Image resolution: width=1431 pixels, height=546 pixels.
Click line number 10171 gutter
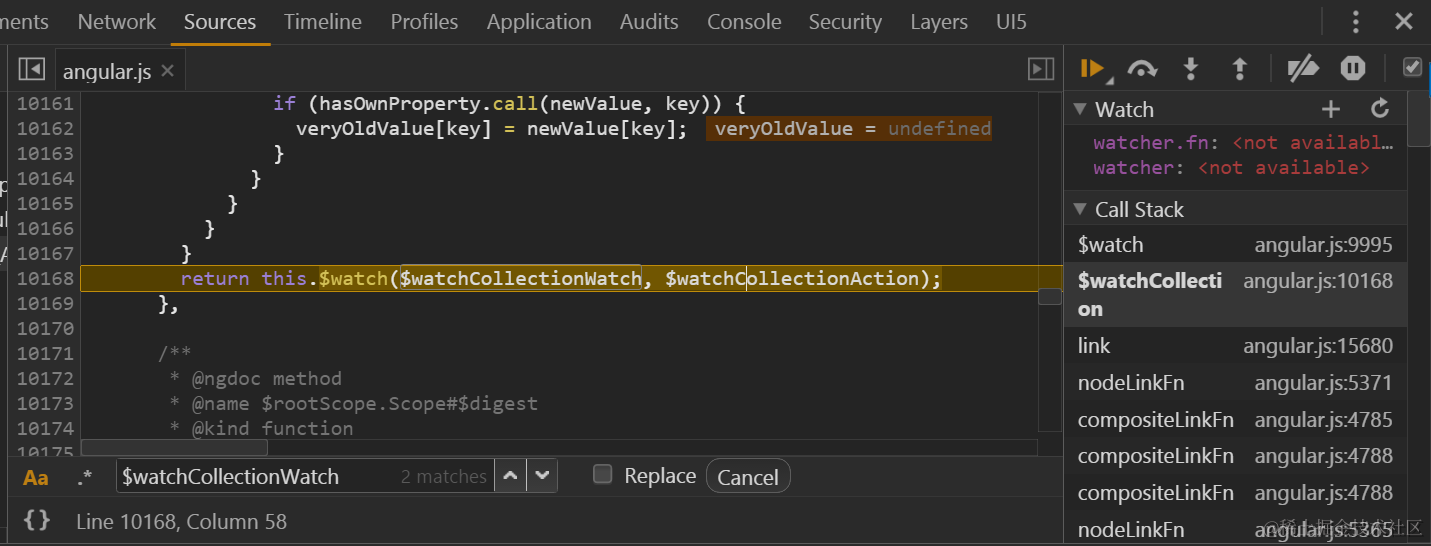45,353
